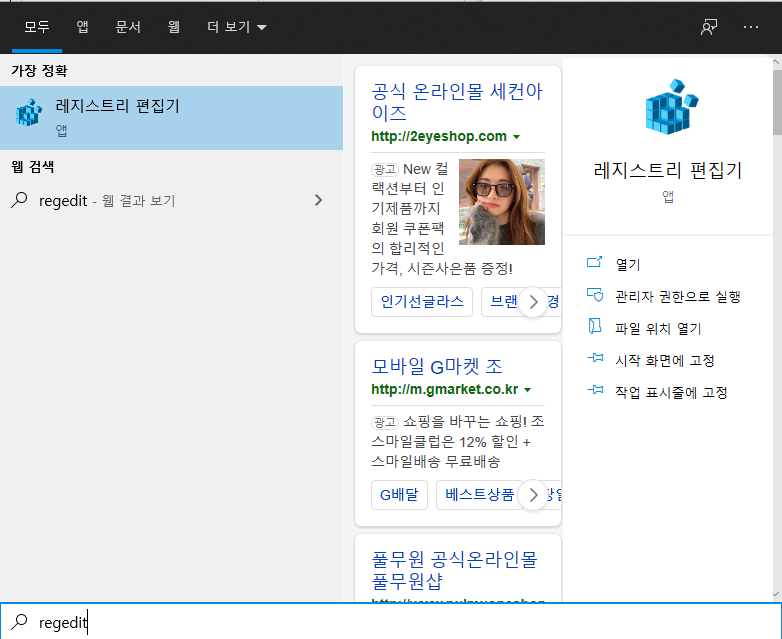
Task: Click the scrollbar down arrow
Action: (776, 594)
